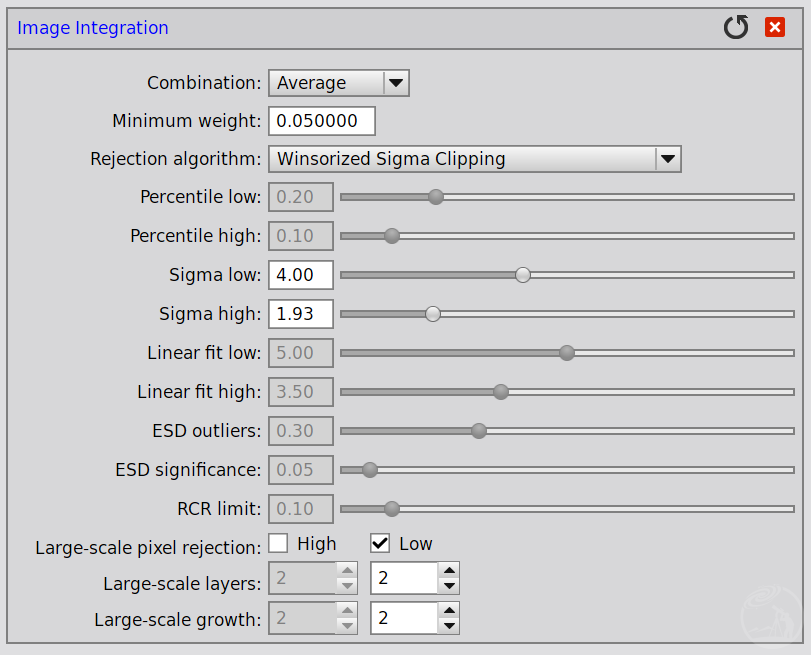Click the Sigma low slider handle

[x=522, y=275]
